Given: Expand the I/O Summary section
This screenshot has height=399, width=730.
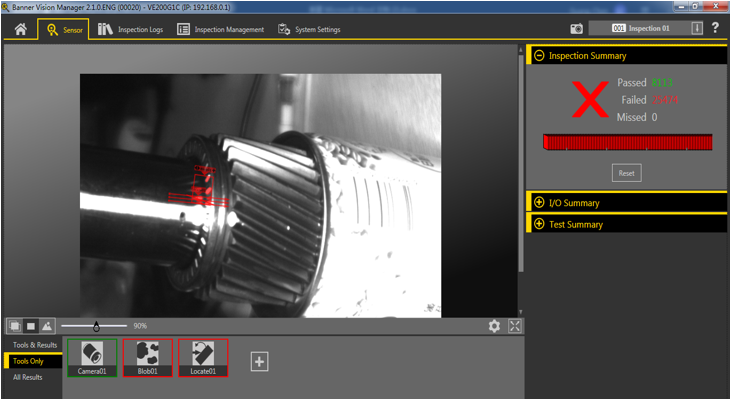Looking at the screenshot, I should (539, 203).
